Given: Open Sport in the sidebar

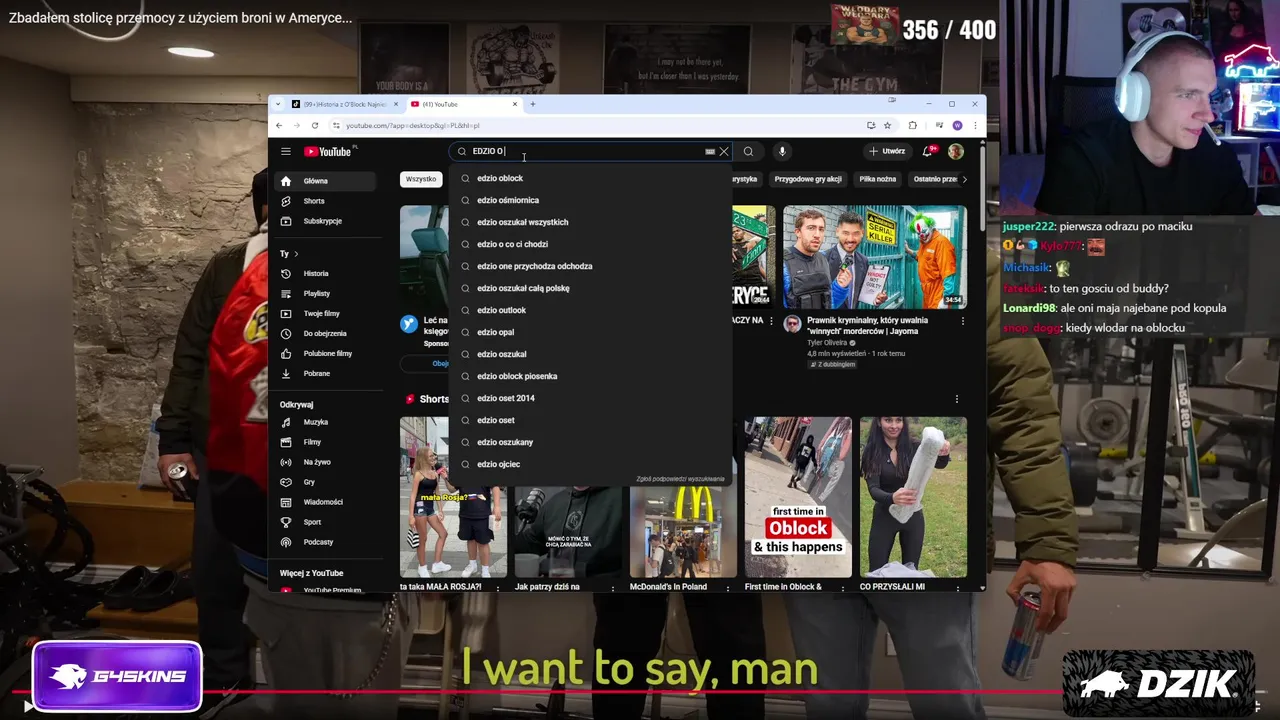Looking at the screenshot, I should pyautogui.click(x=324, y=522).
